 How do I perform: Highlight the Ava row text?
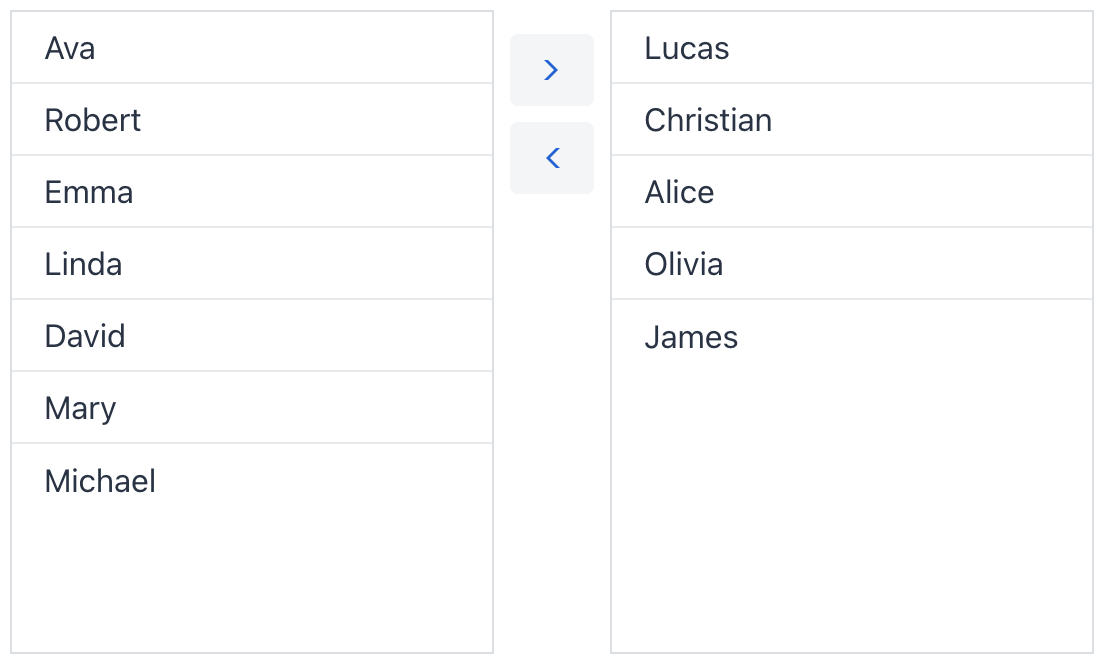pos(70,48)
